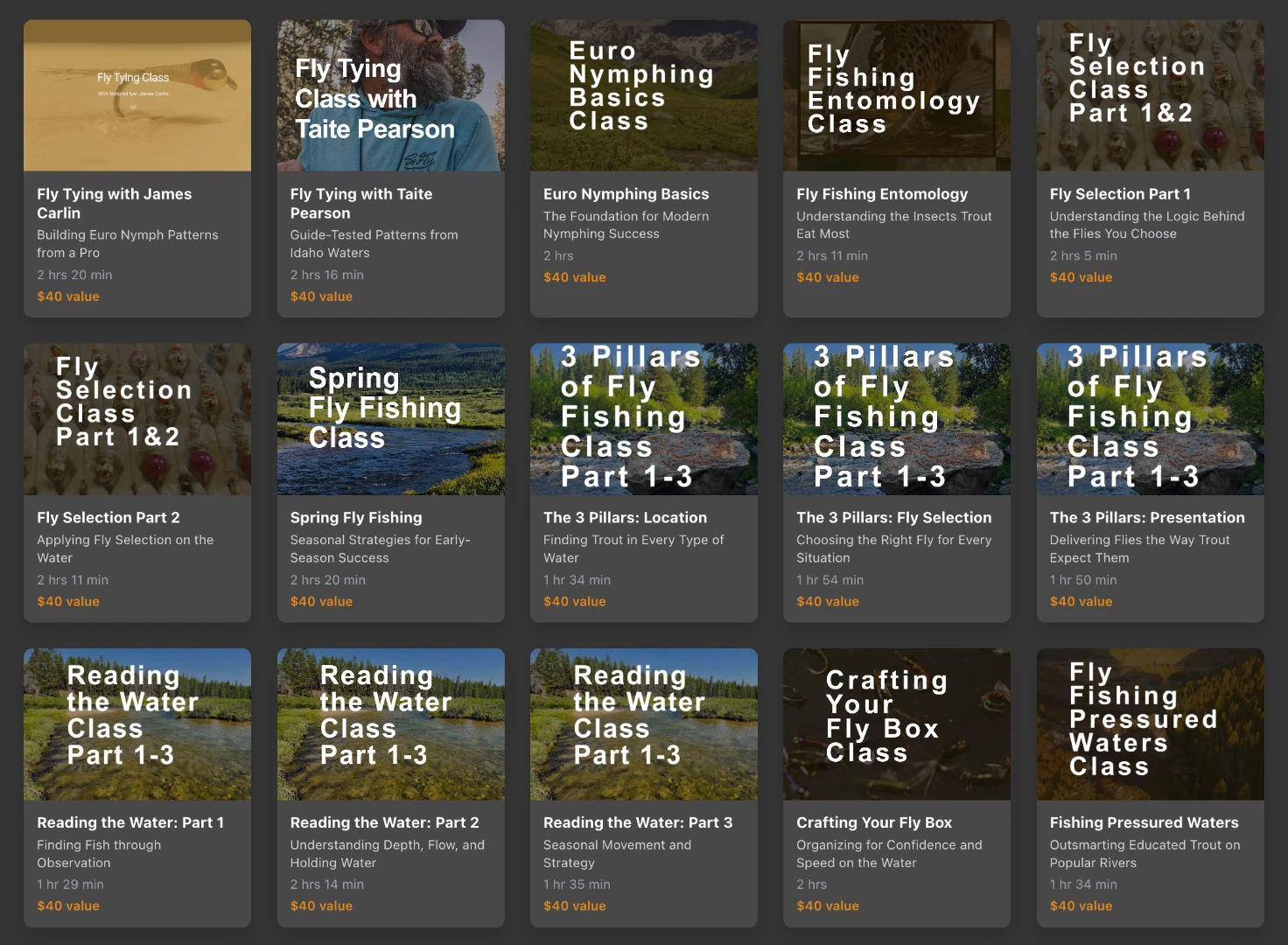1288x945 pixels.
Task: Open the Fly Fishing Entomology Class image
Action: (x=896, y=95)
